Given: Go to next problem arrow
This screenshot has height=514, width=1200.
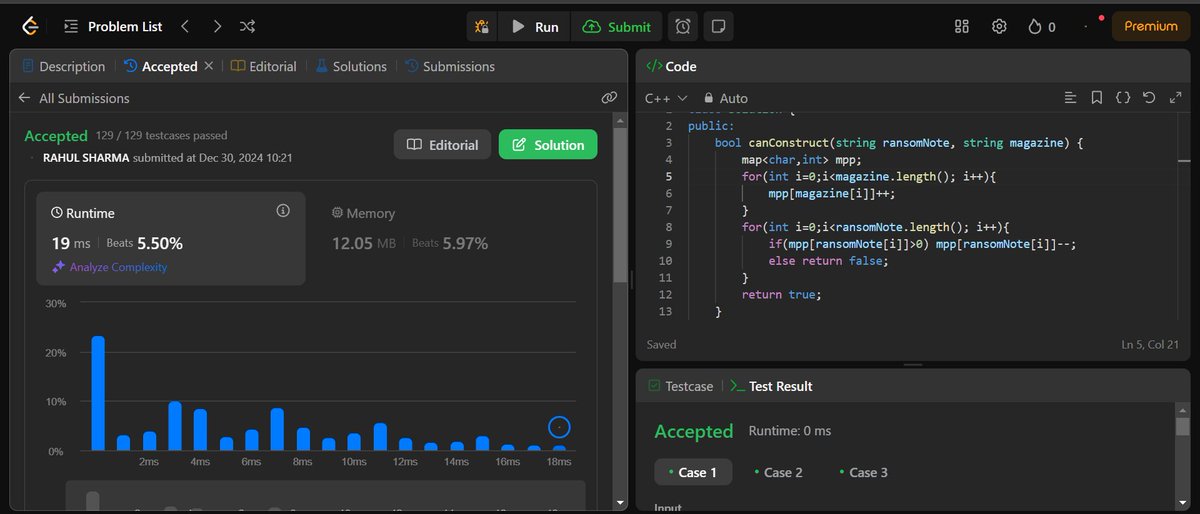Looking at the screenshot, I should tap(217, 27).
